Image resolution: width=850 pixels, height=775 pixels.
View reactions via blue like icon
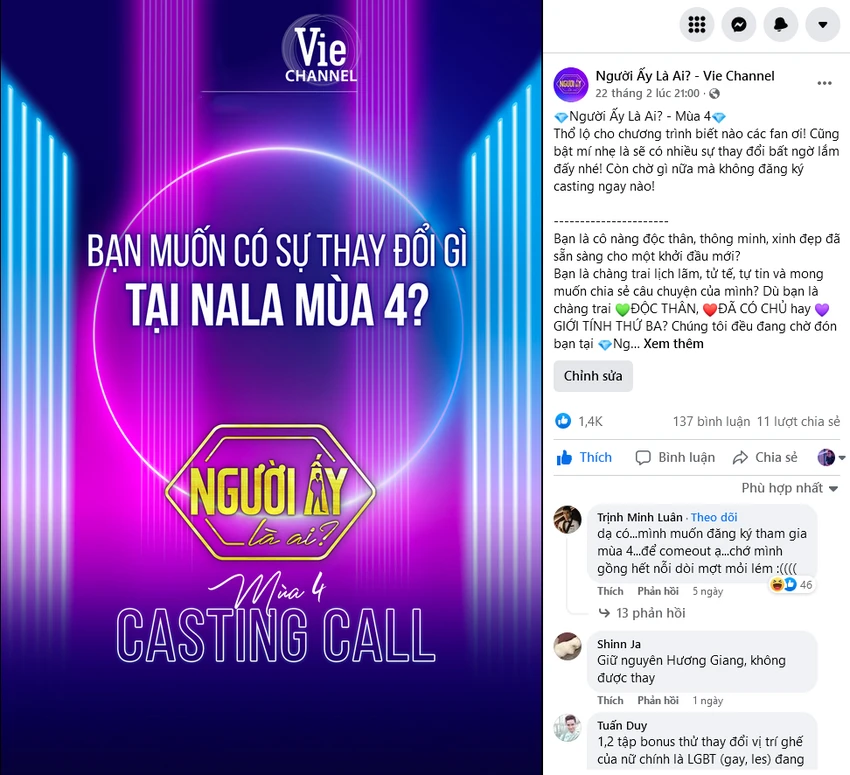click(563, 421)
